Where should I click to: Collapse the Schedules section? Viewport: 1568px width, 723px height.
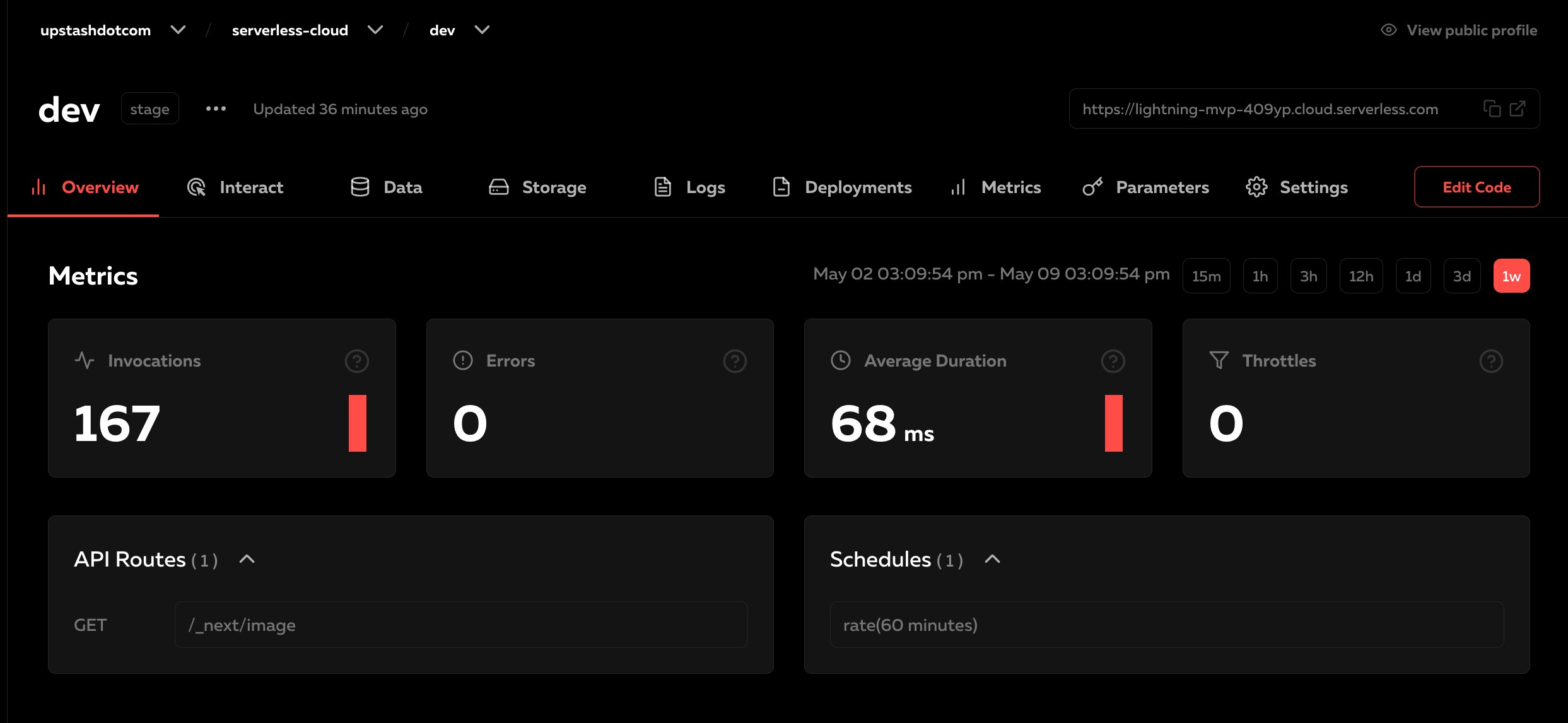992,559
